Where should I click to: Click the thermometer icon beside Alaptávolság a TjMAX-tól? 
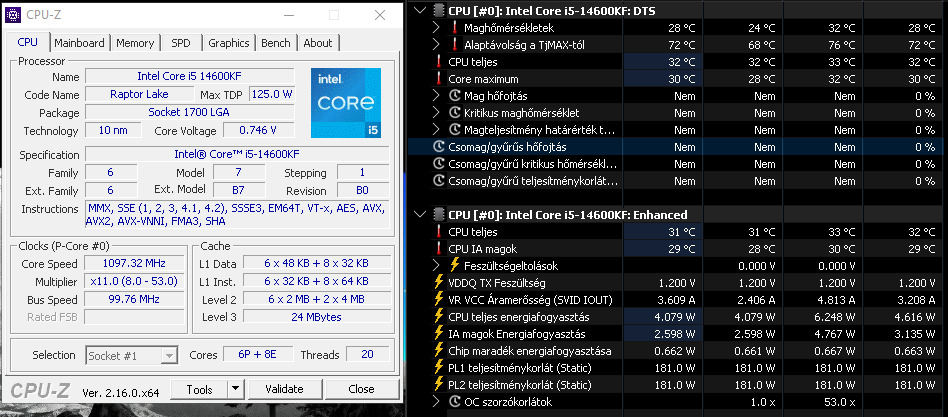pyautogui.click(x=455, y=45)
